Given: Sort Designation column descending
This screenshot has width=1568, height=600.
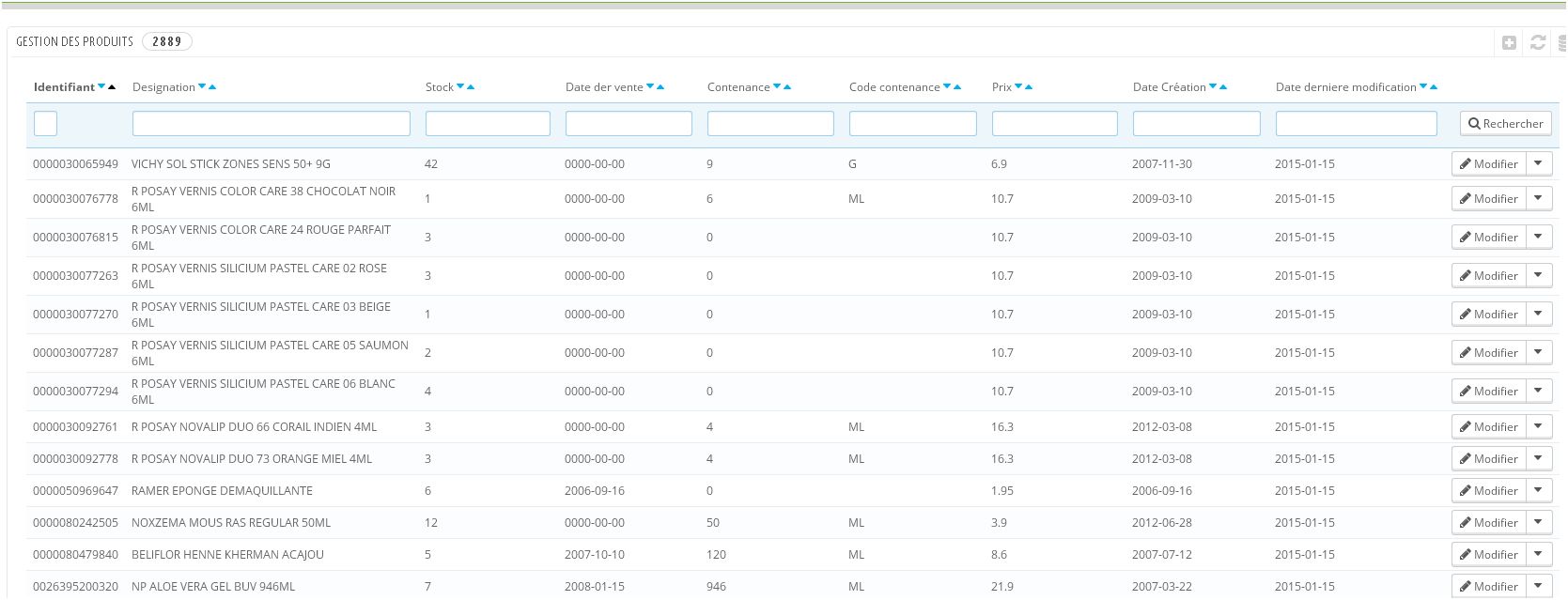Looking at the screenshot, I should coord(202,87).
